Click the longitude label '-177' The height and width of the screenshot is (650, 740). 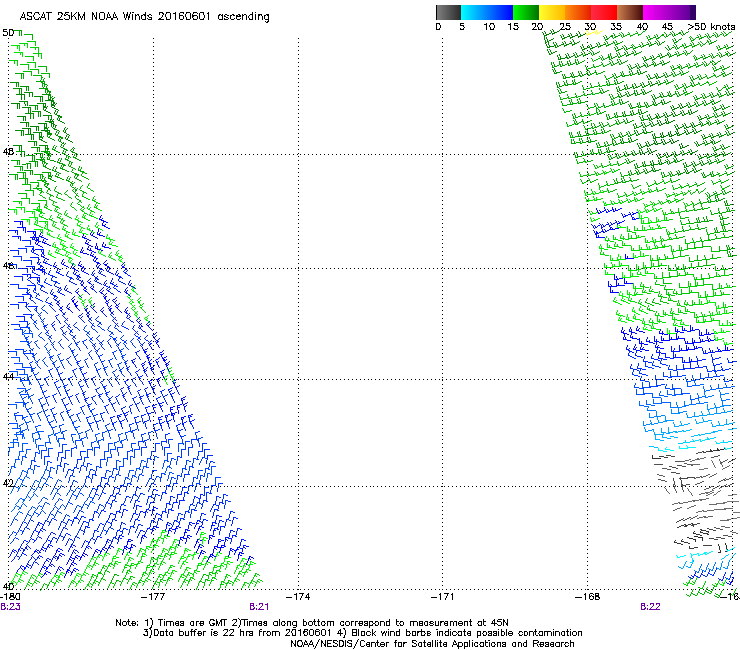coord(153,597)
